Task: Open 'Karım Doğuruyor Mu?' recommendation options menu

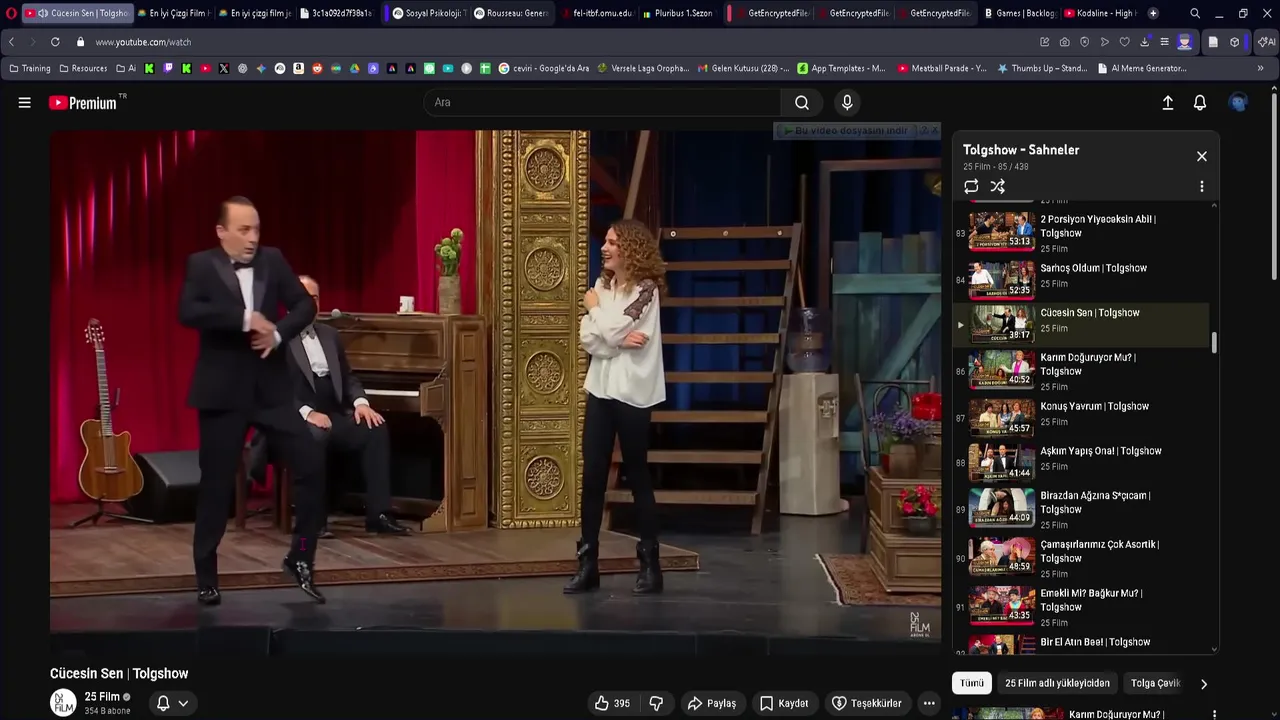Action: [x=1214, y=715]
